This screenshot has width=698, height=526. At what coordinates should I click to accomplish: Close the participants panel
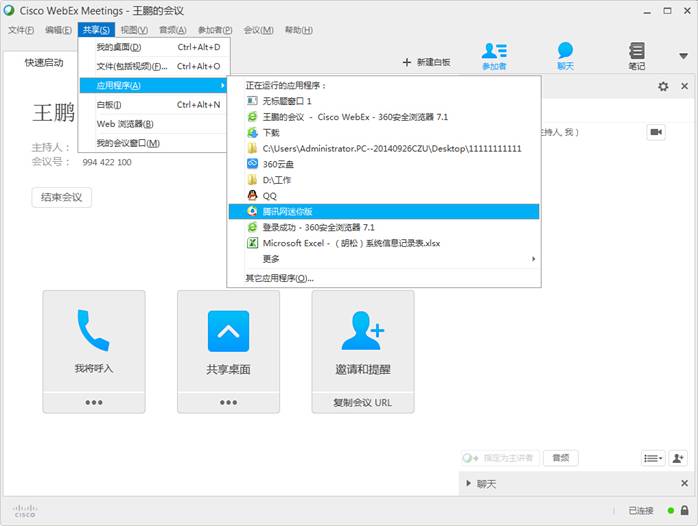click(x=685, y=86)
